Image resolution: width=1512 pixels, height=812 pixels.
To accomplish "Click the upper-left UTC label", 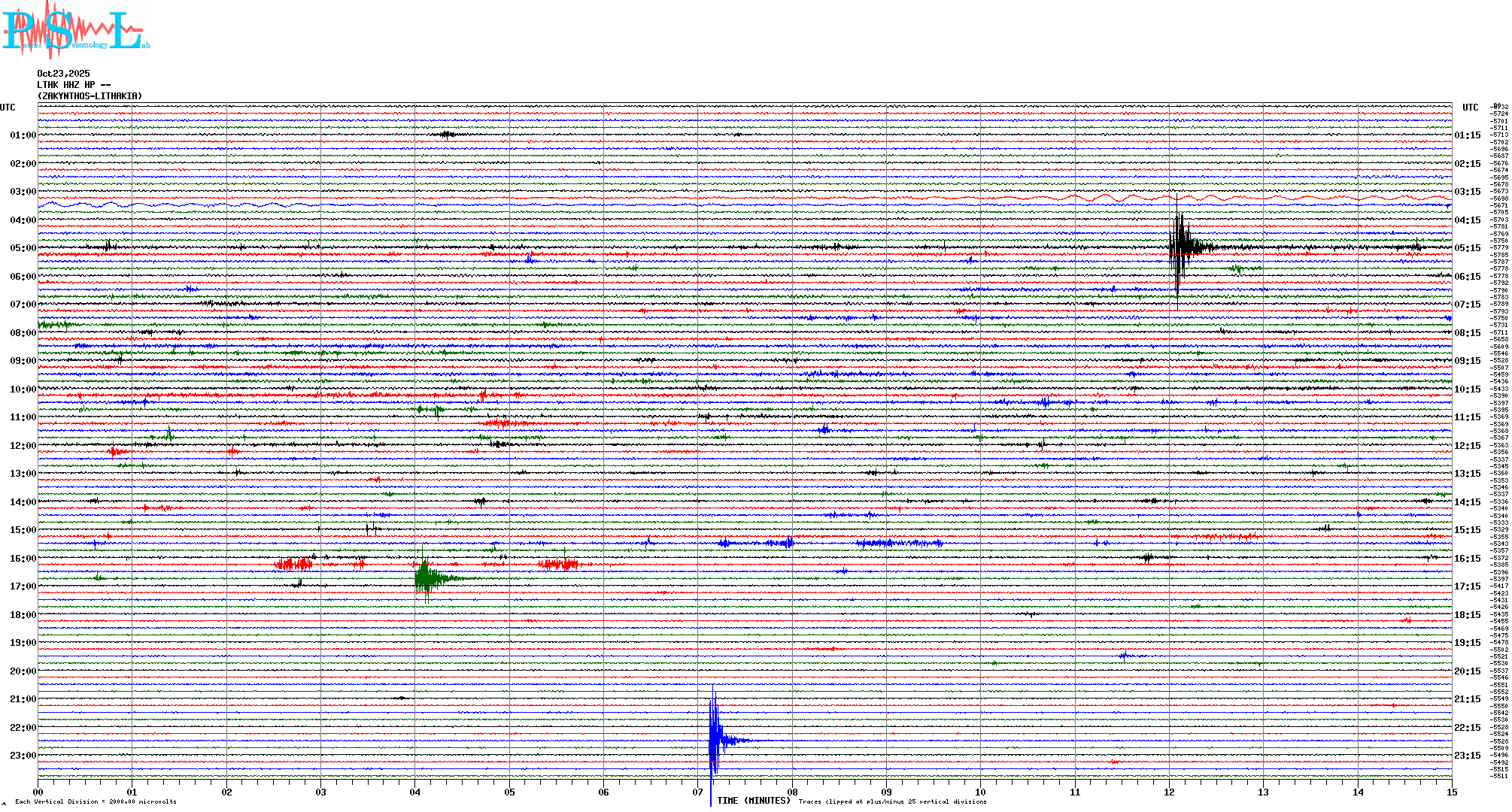I will 8,108.
